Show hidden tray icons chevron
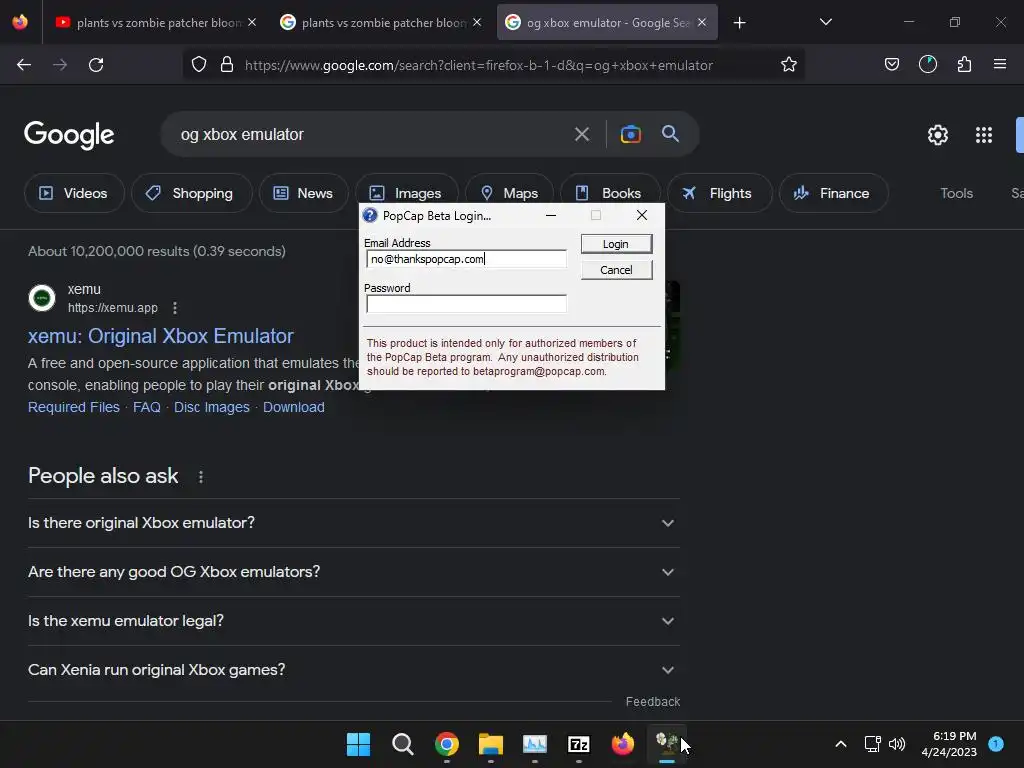 tap(841, 744)
